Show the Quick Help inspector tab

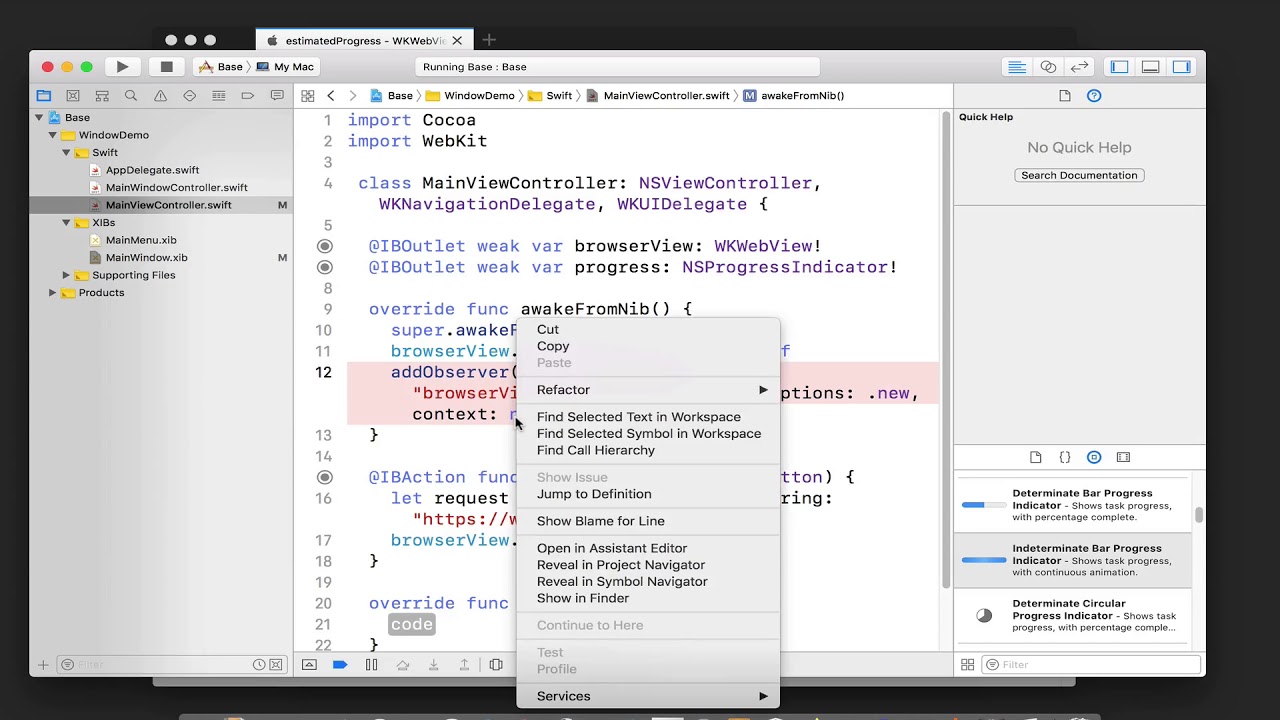1094,96
